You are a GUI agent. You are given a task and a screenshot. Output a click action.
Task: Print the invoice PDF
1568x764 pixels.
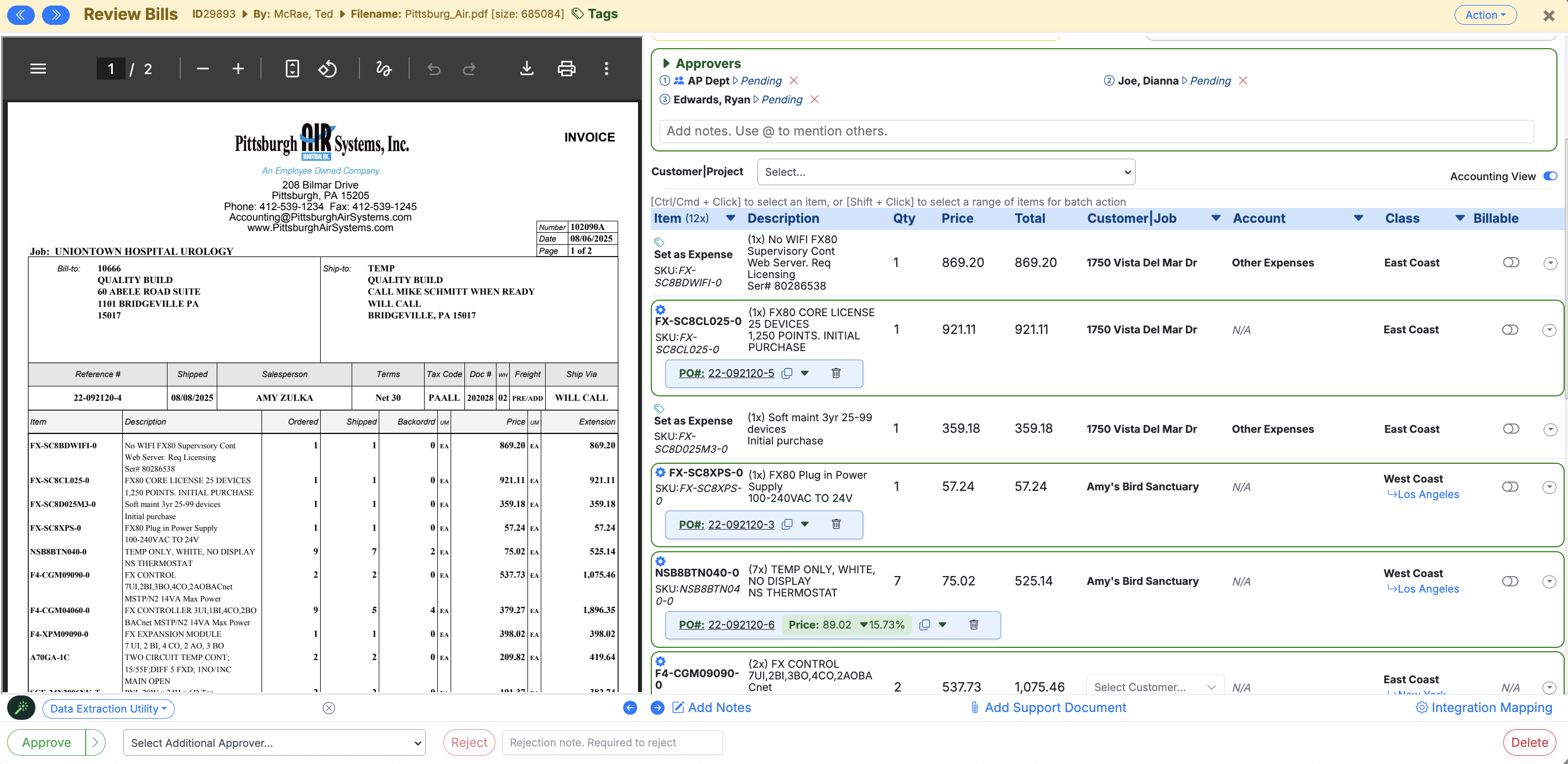point(566,69)
